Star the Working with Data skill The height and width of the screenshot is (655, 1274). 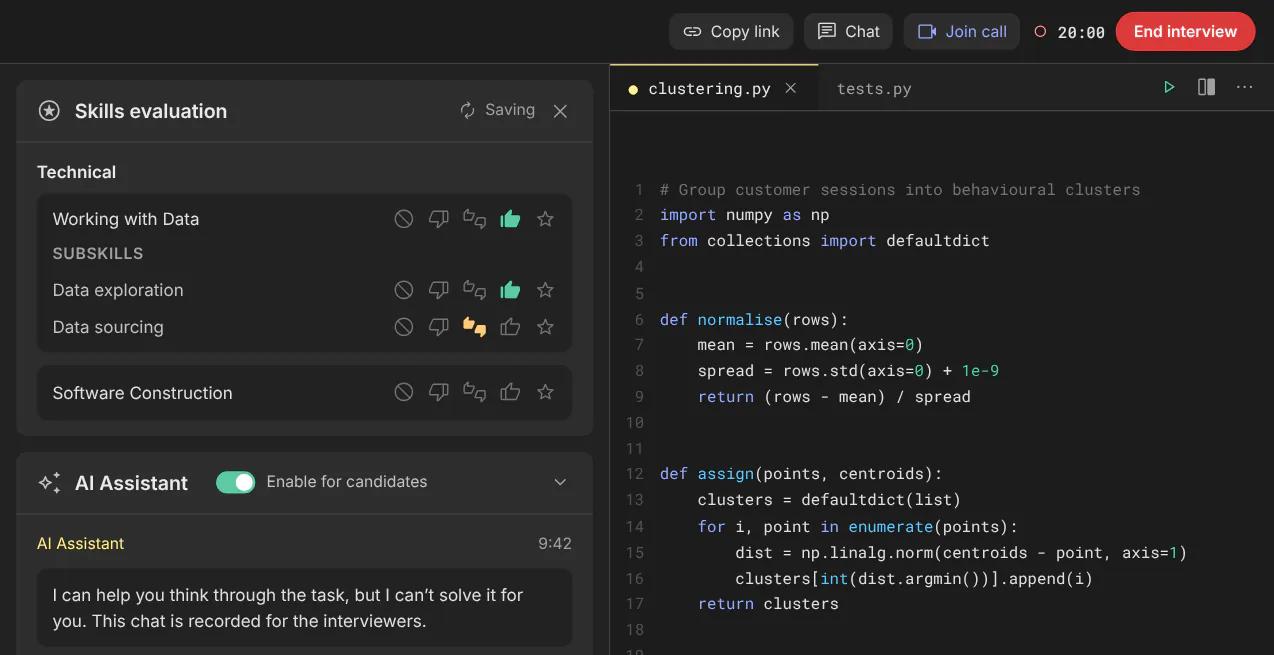[545, 219]
